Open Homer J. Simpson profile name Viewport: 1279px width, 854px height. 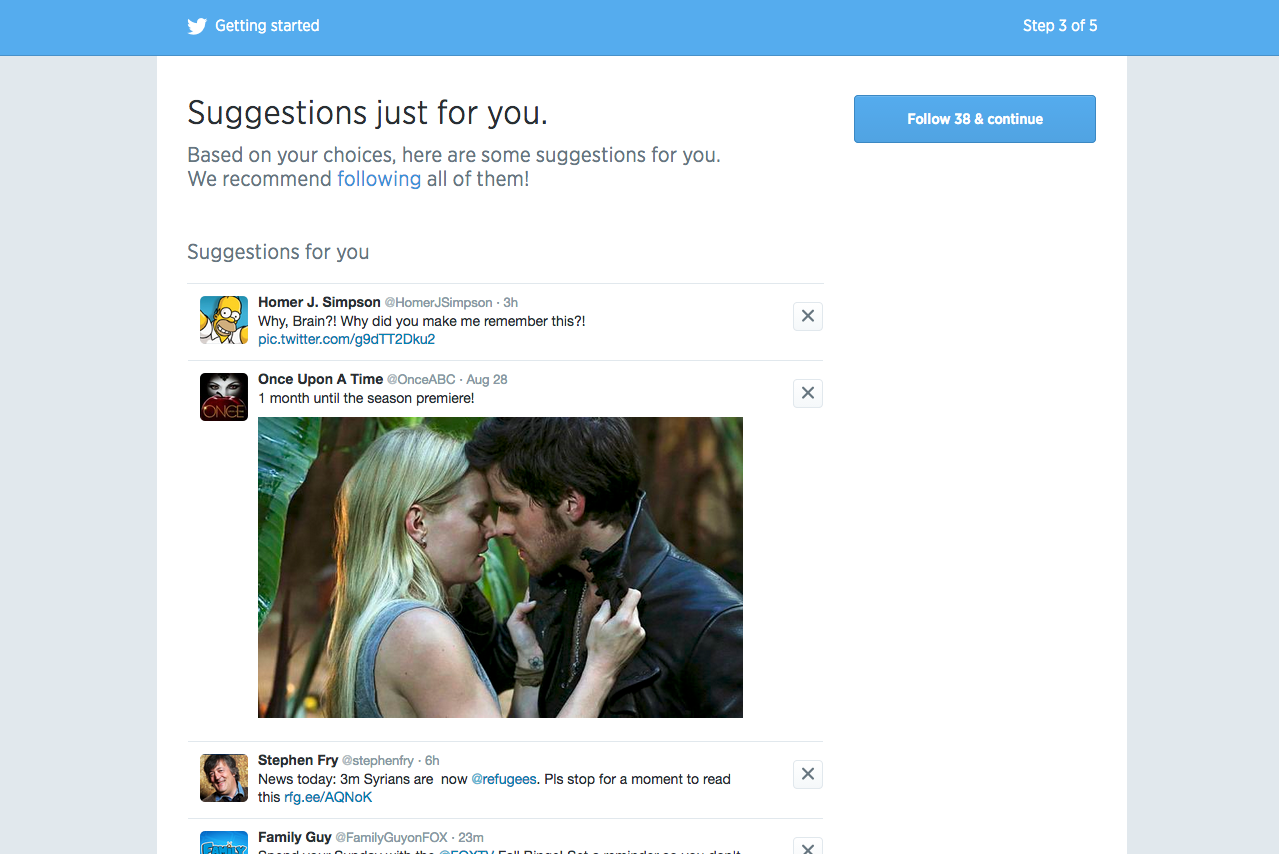tap(319, 302)
